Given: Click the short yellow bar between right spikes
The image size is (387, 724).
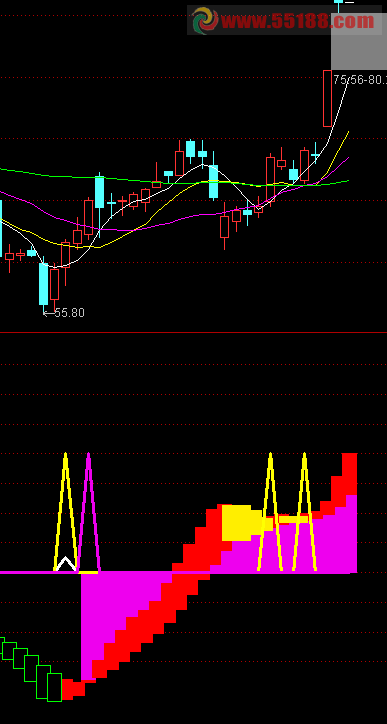Looking at the screenshot, I should coord(293,519).
